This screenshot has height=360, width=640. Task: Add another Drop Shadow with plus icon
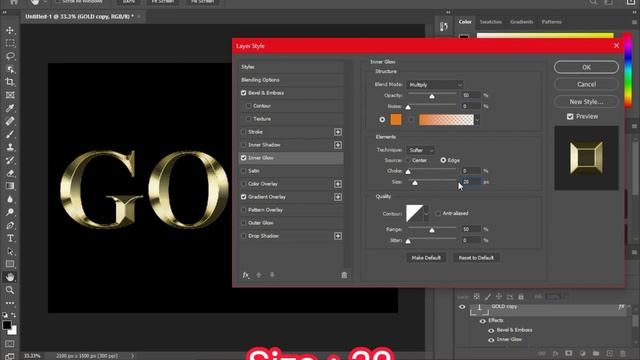click(x=338, y=236)
